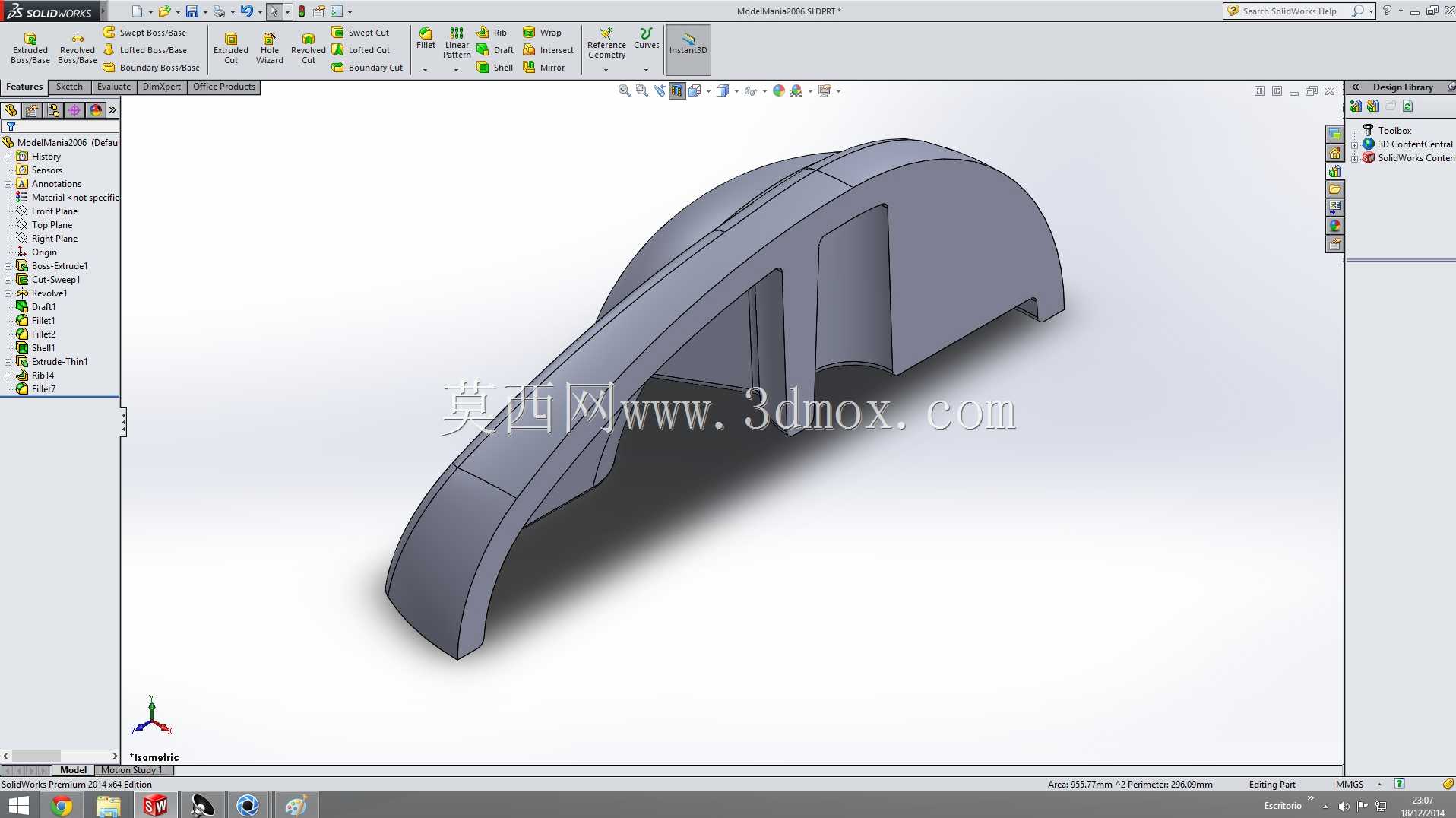Click the Rebuild traffic light icon
1456x818 pixels.
point(302,11)
